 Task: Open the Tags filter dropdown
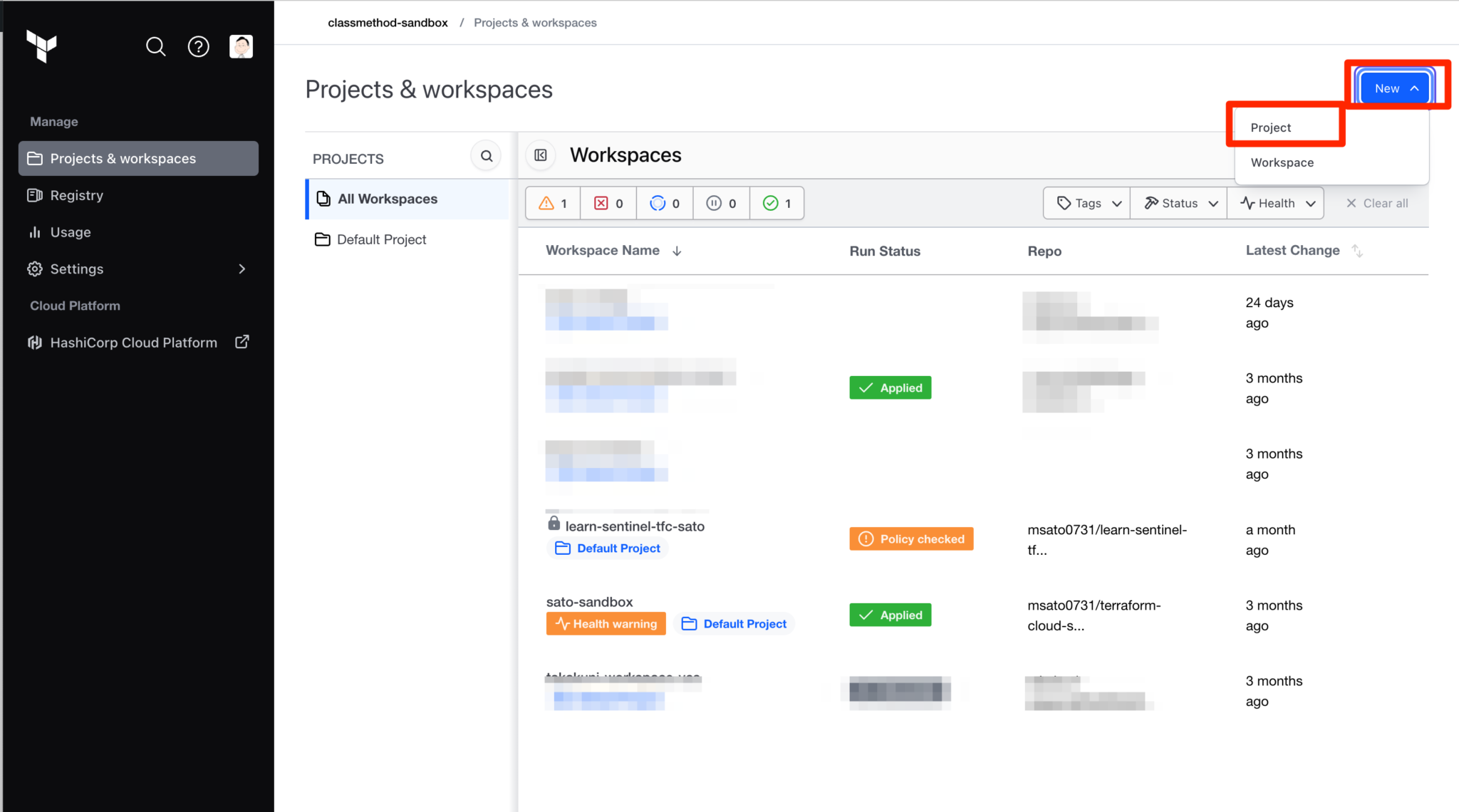(x=1086, y=203)
